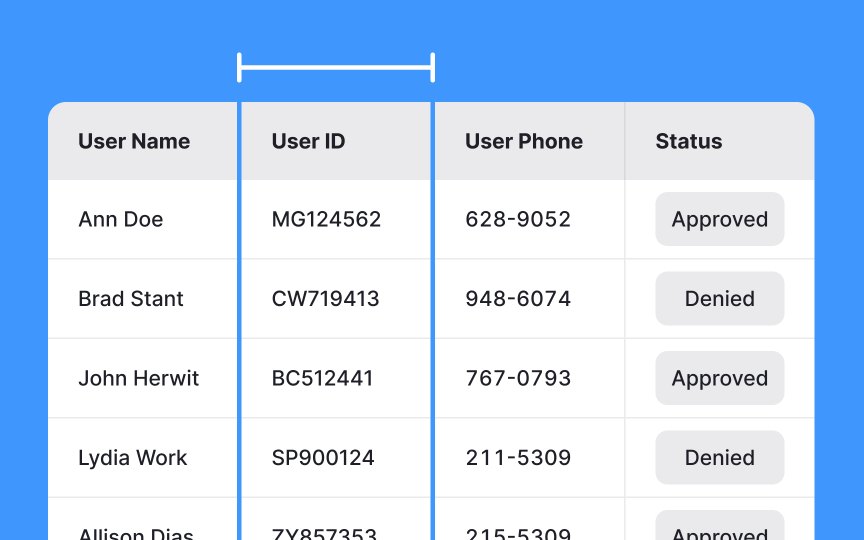Select the Ann Doe name cell

pyautogui.click(x=121, y=219)
